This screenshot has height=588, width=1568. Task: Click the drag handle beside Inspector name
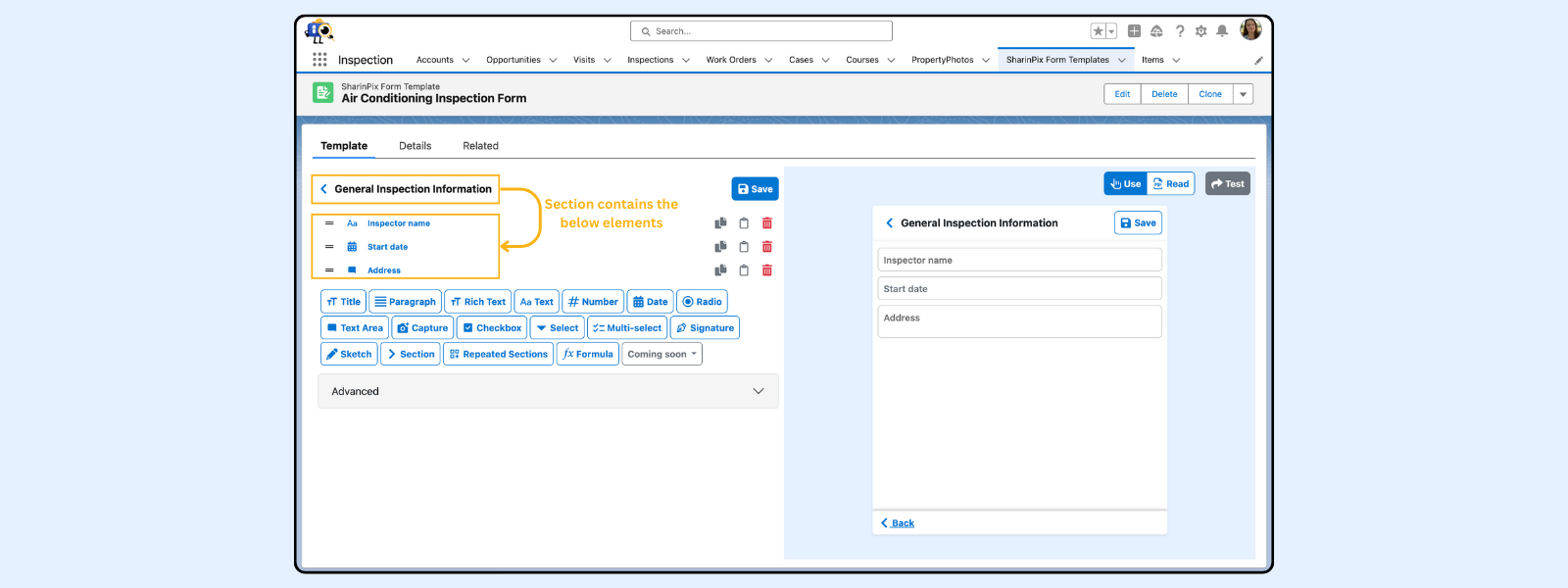point(329,223)
